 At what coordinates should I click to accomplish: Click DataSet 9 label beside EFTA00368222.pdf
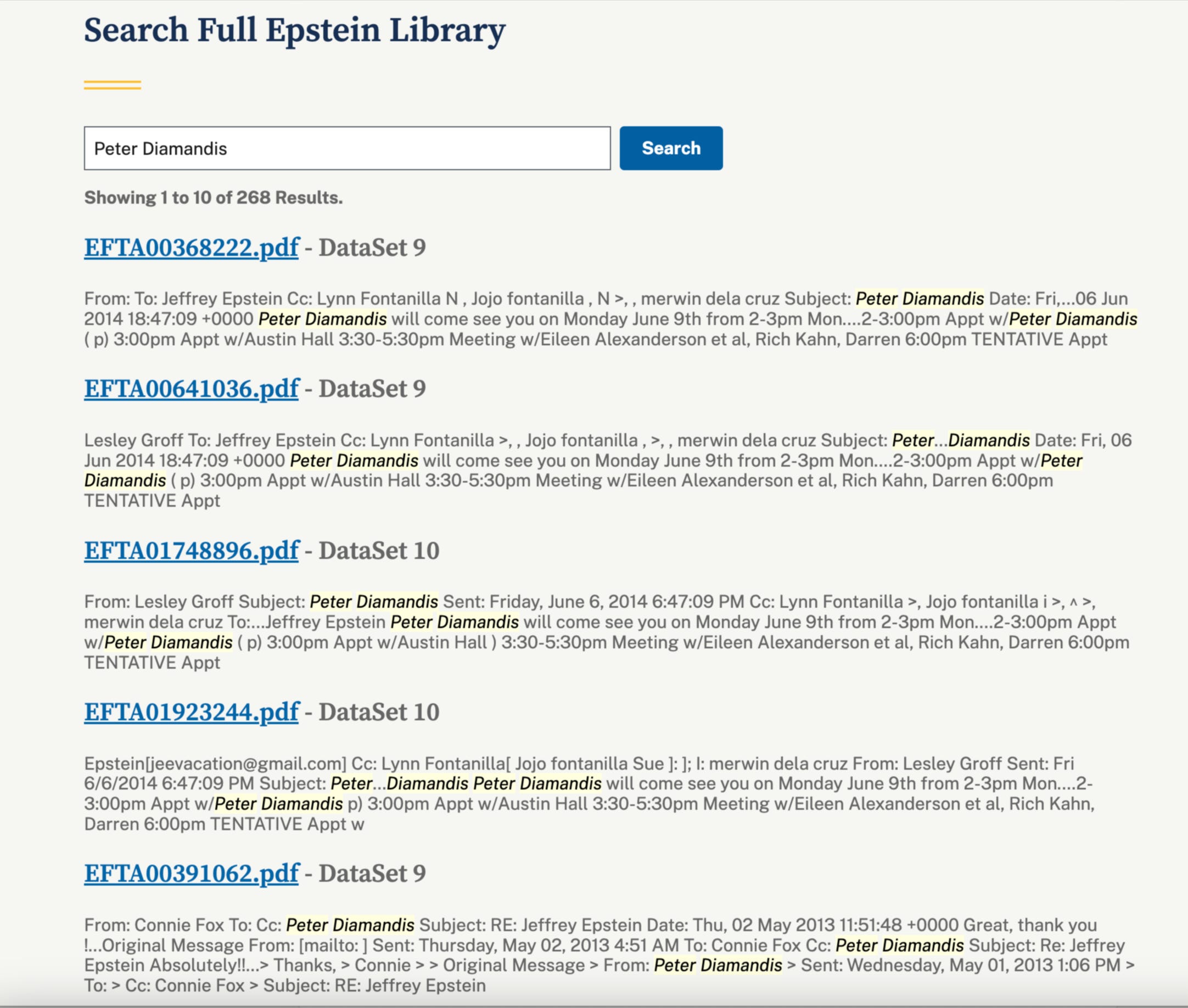(372, 248)
